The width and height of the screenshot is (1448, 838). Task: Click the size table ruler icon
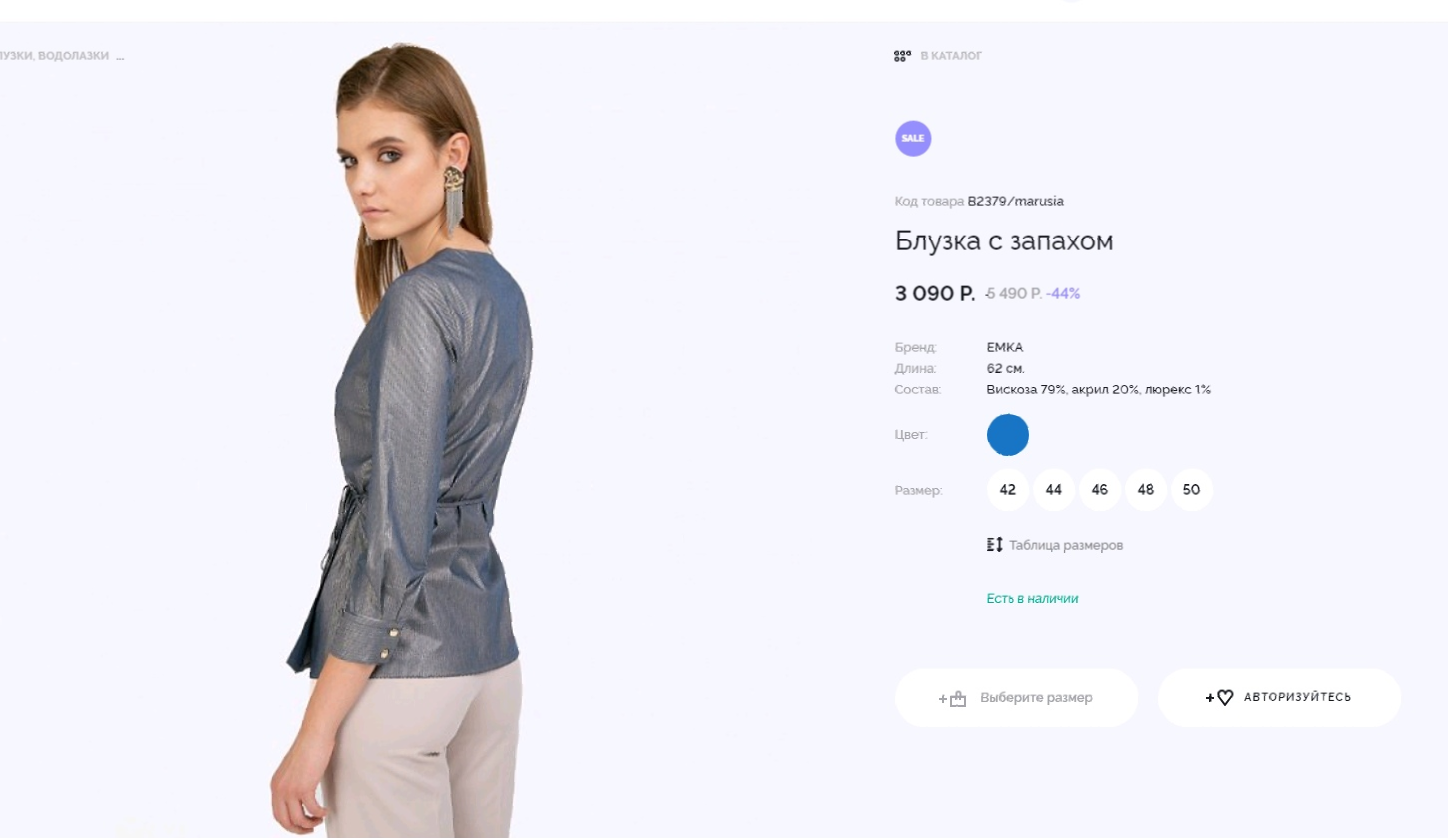click(x=994, y=545)
